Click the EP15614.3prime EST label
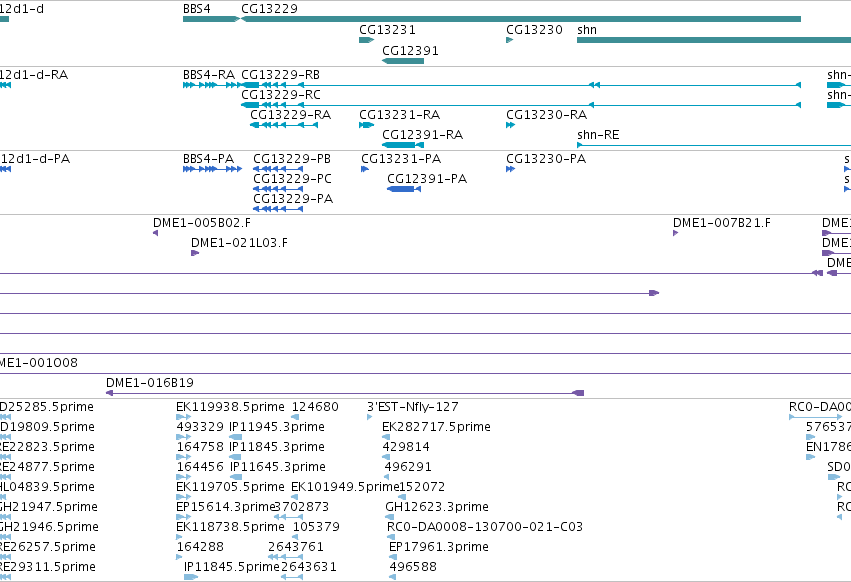The height and width of the screenshot is (582, 851). (226, 507)
